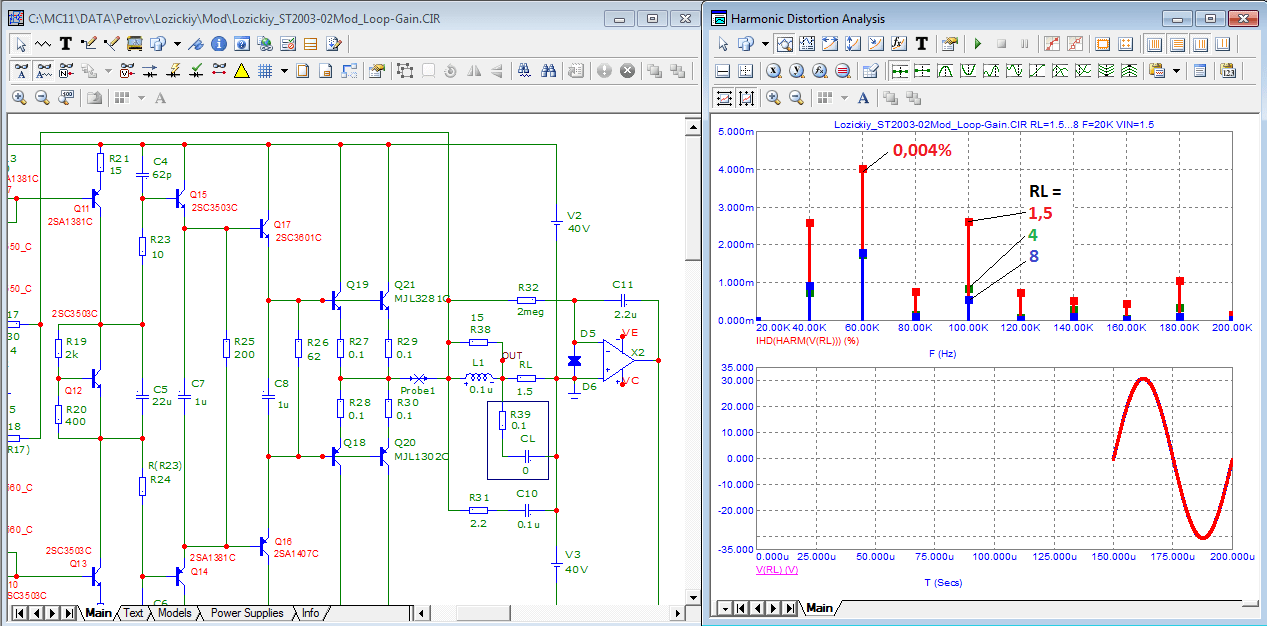Open view dropdown arrow beside schematic font icon
This screenshot has width=1267, height=626.
[141, 98]
